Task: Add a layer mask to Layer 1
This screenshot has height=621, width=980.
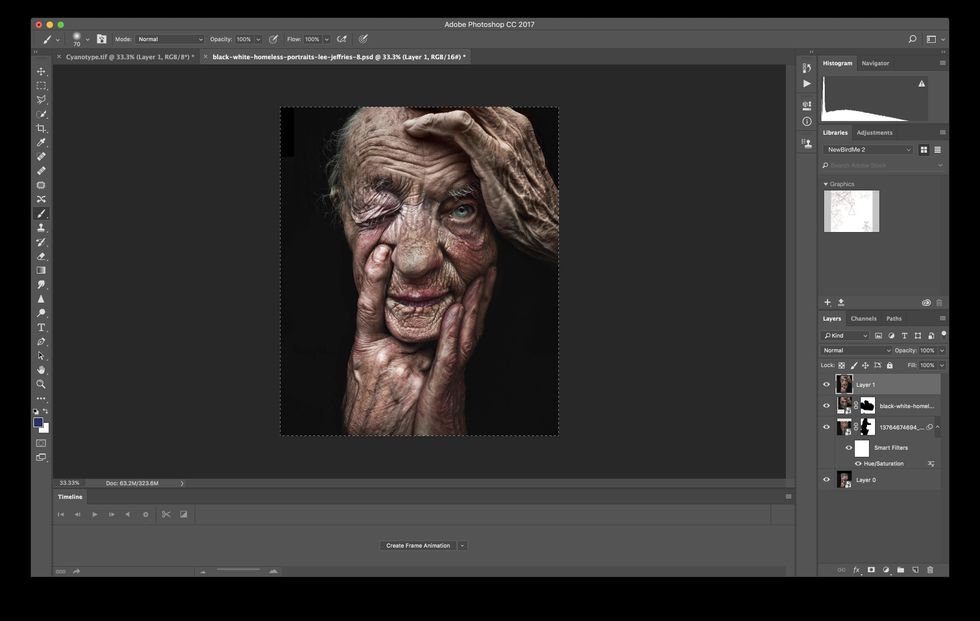Action: pyautogui.click(x=872, y=569)
